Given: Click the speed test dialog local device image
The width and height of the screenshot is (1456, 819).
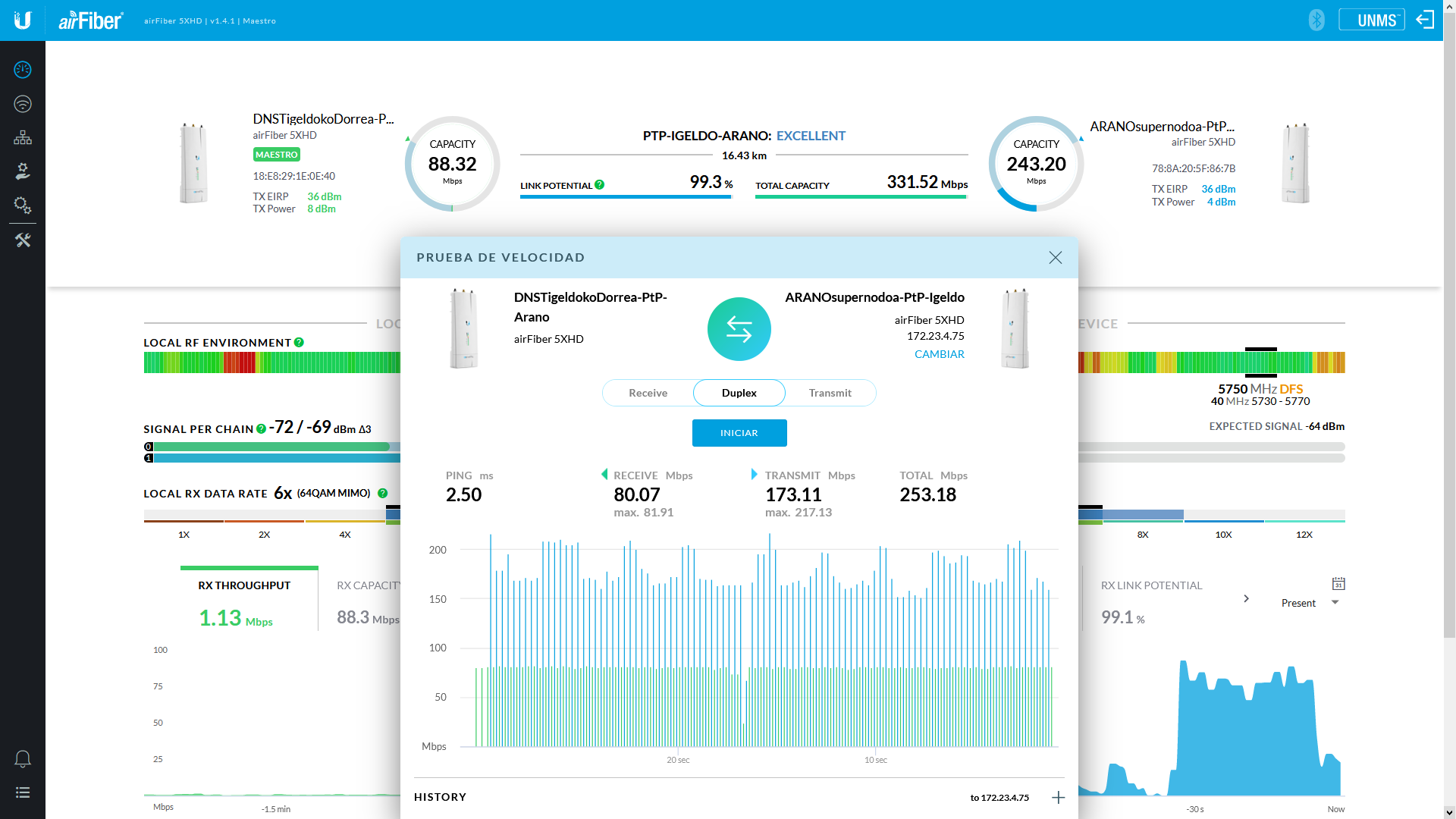Looking at the screenshot, I should point(464,328).
